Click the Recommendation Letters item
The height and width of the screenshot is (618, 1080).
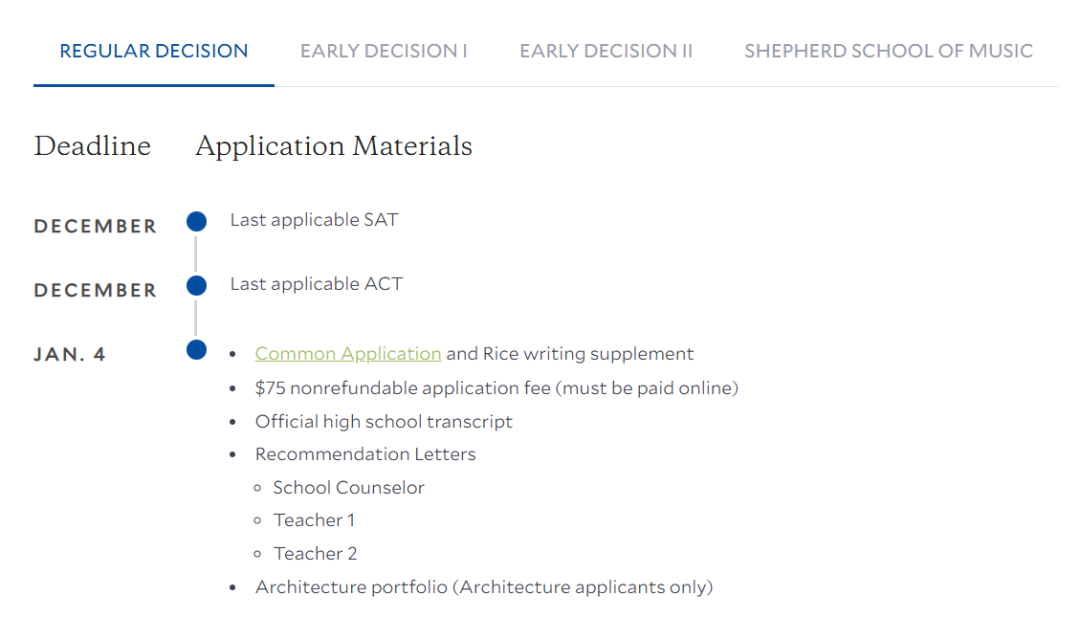365,454
